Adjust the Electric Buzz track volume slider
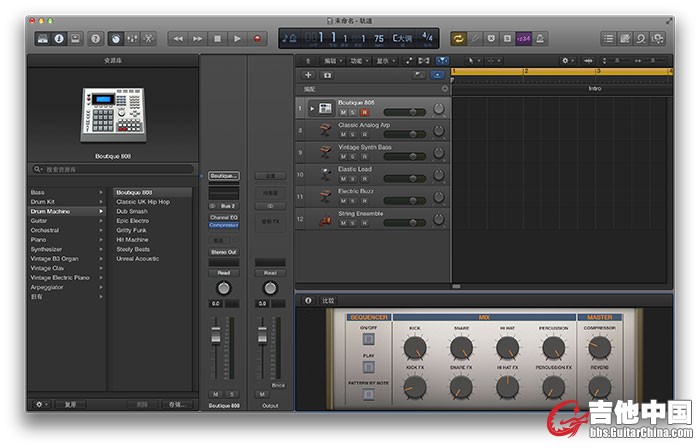Screen dimensions: 700x448 [x=404, y=201]
